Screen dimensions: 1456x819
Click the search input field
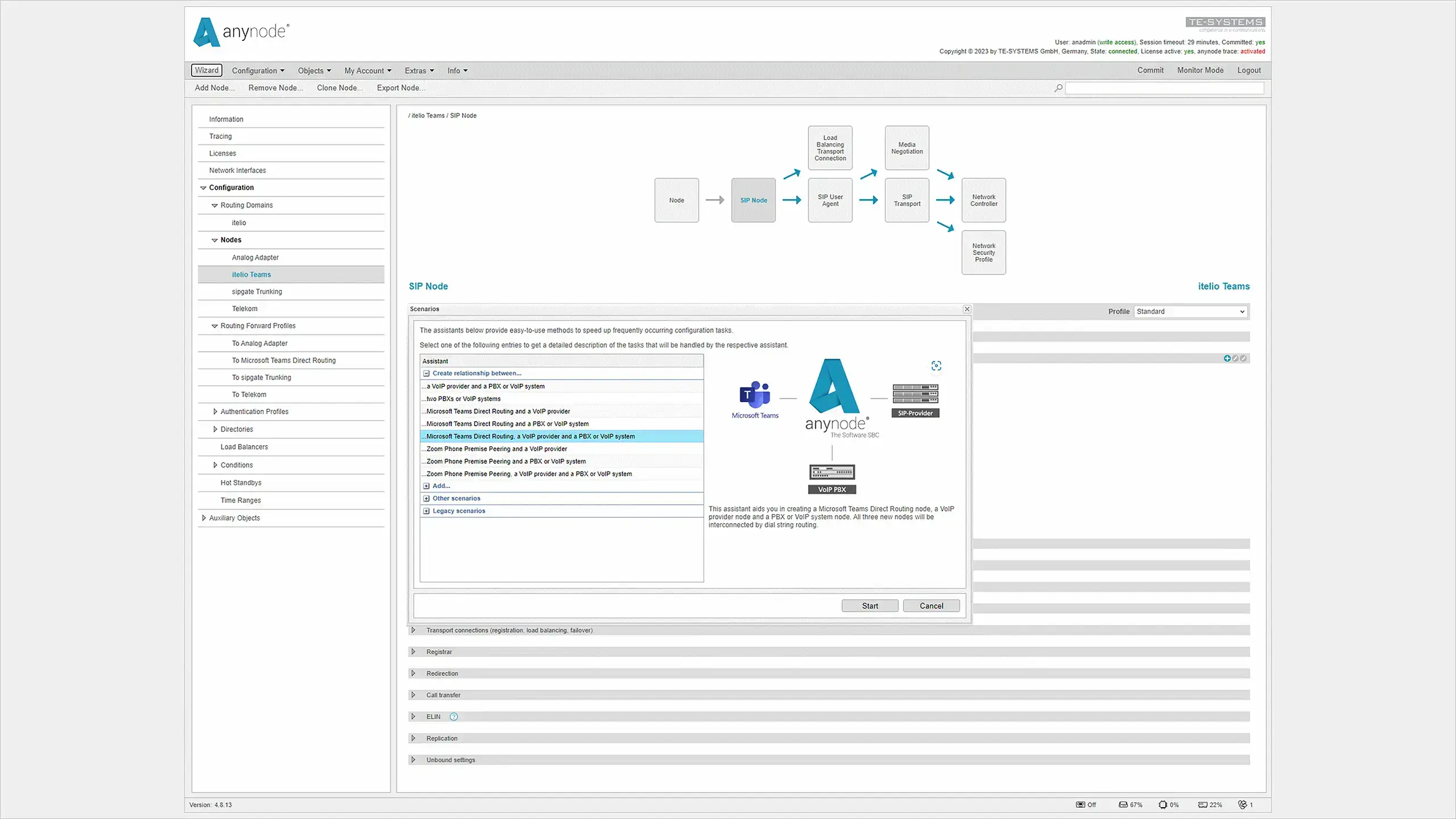[1164, 88]
